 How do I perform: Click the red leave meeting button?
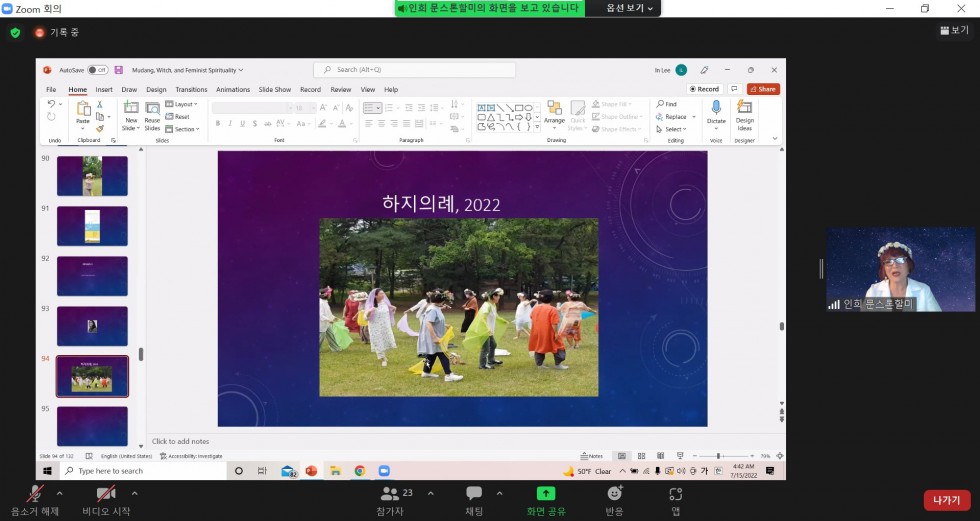point(946,500)
